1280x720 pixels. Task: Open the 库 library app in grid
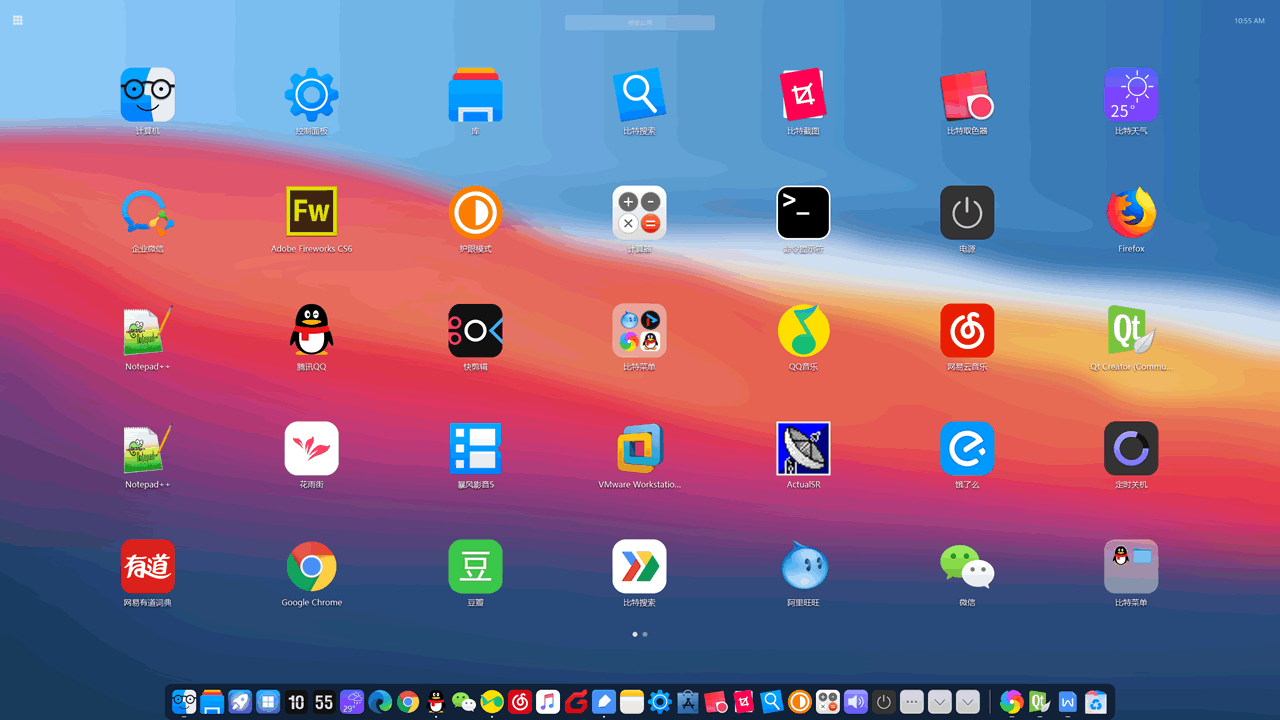coord(475,95)
